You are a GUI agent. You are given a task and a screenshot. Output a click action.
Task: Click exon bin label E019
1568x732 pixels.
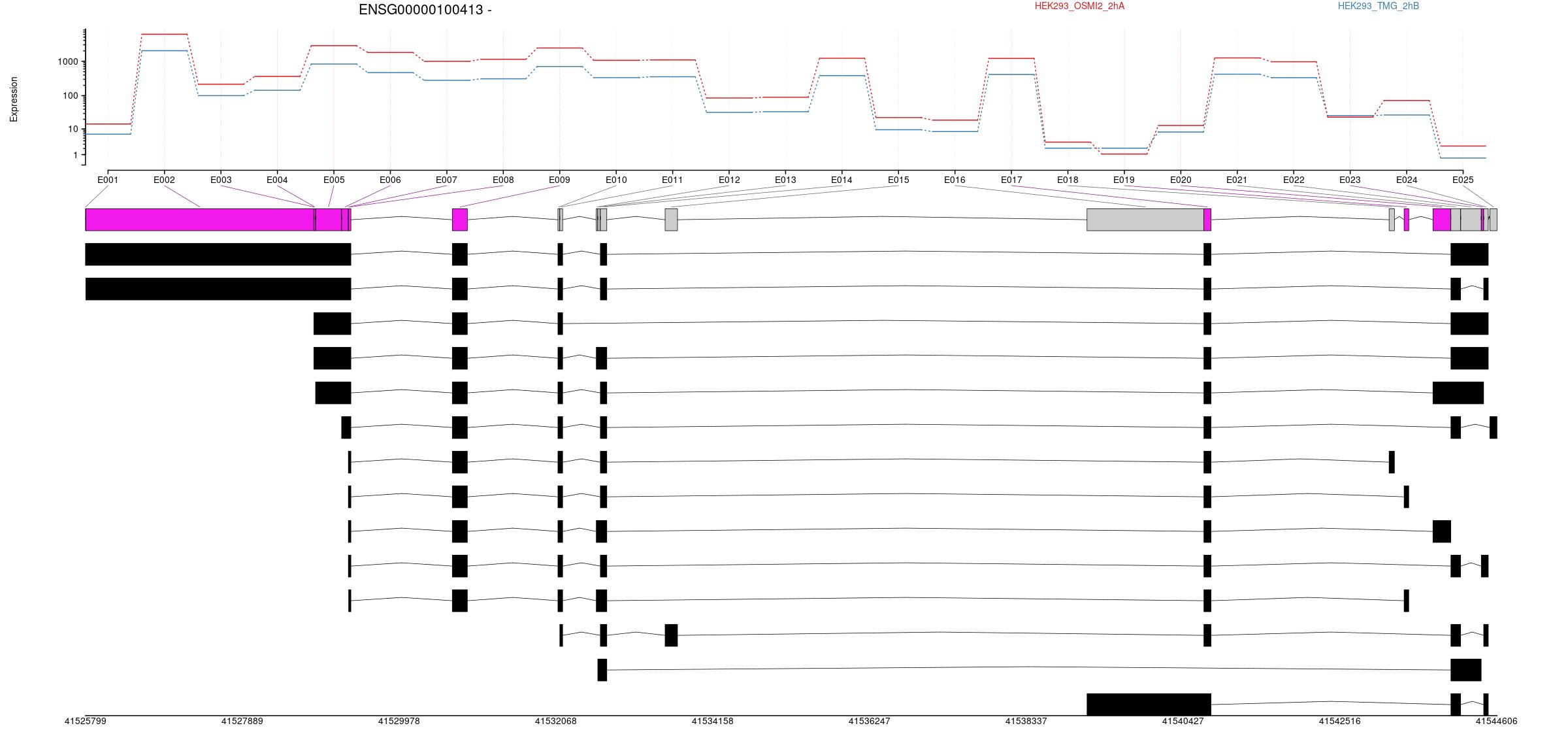[x=1124, y=180]
